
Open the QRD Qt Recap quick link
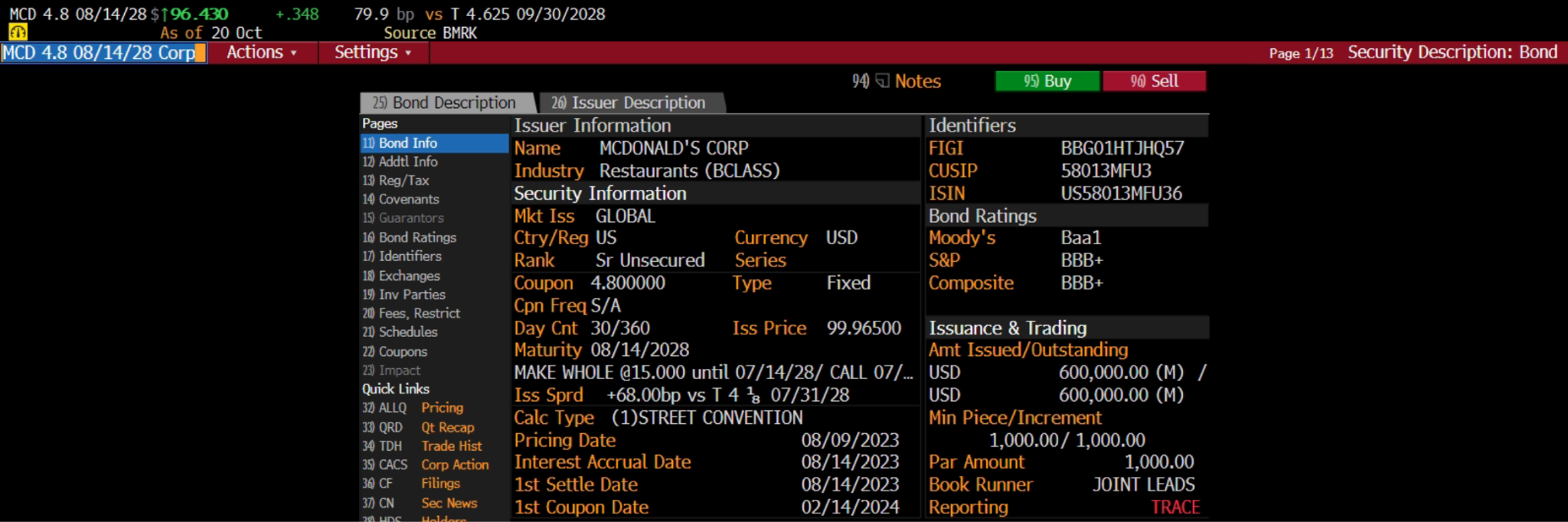tap(418, 427)
